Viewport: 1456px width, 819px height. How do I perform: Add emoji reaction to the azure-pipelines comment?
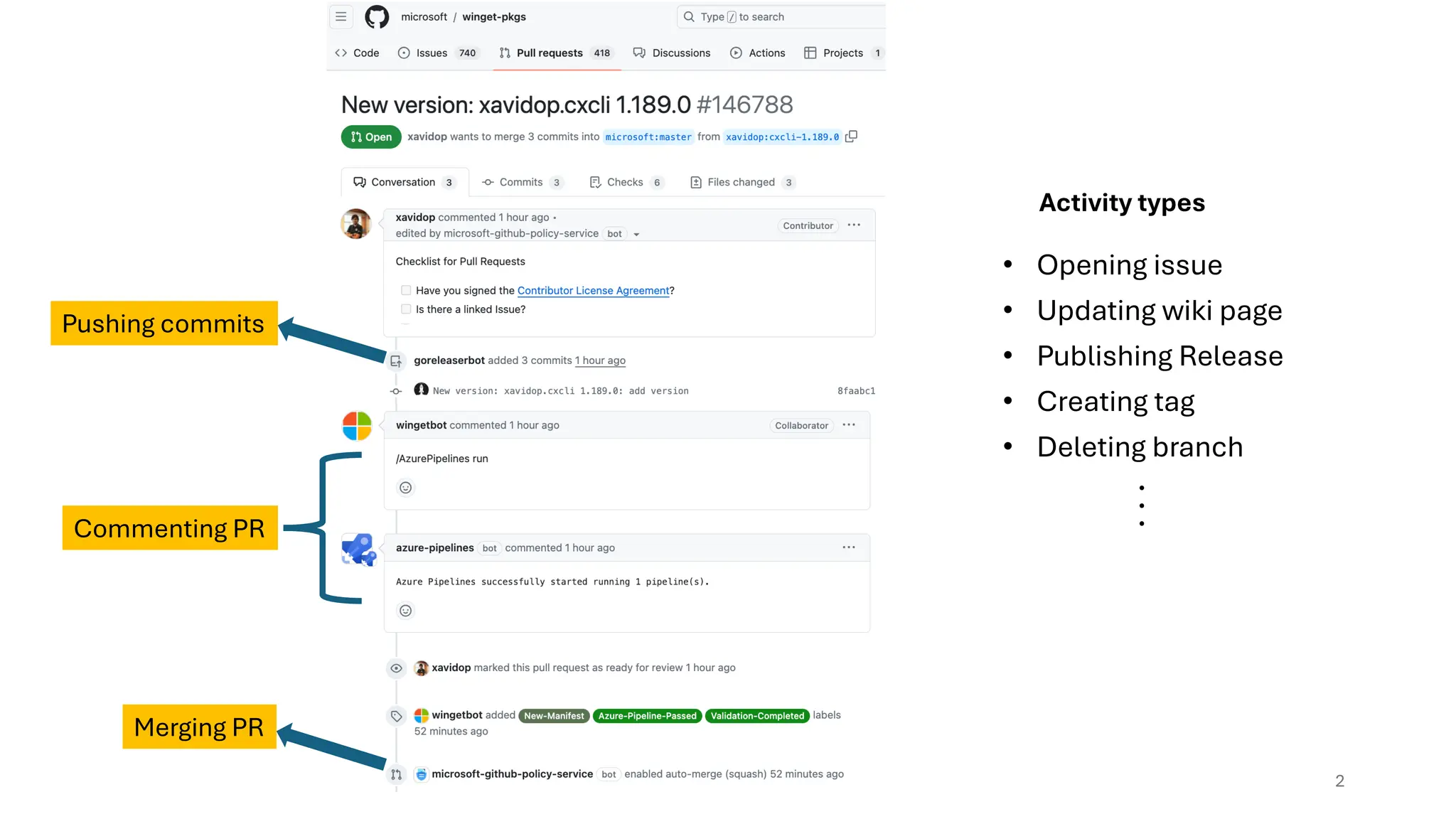coord(405,611)
